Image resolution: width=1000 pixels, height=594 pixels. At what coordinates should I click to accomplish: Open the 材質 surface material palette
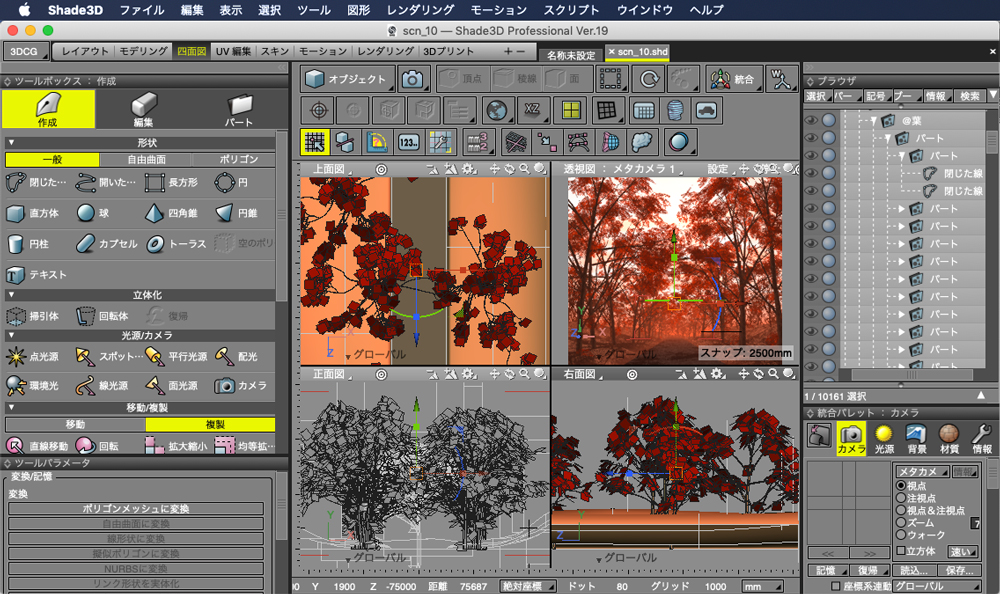point(949,439)
